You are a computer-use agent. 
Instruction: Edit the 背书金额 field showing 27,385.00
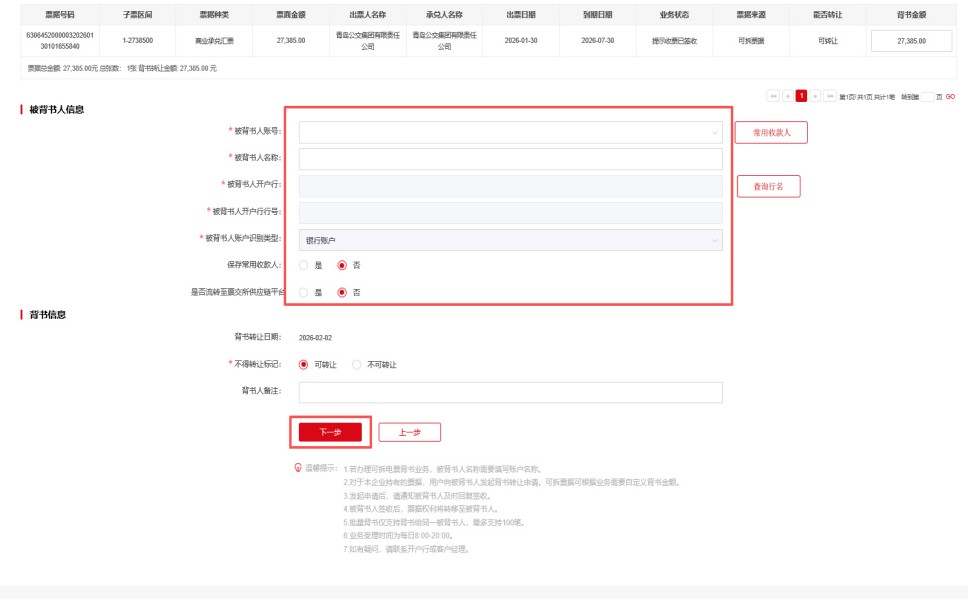point(911,41)
